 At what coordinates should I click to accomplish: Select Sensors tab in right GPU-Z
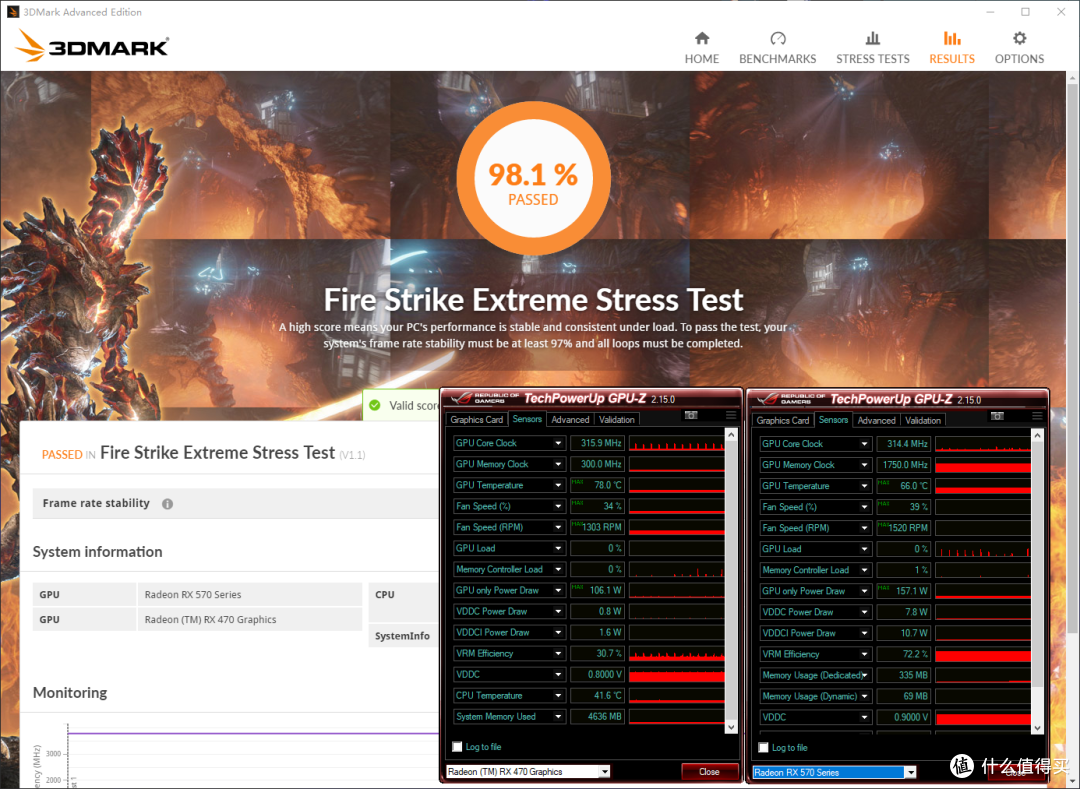coord(833,419)
